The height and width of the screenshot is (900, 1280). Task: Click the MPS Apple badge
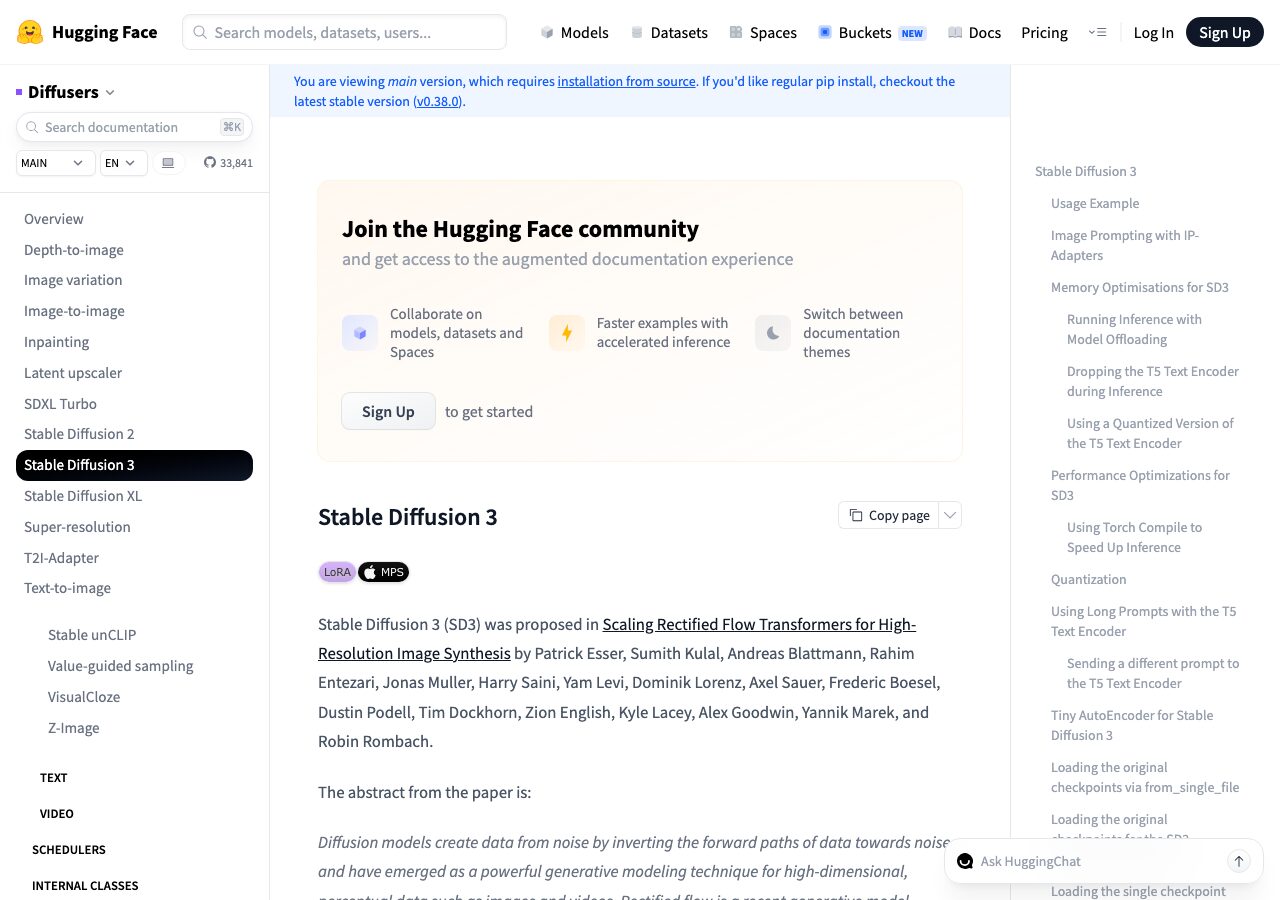point(384,572)
